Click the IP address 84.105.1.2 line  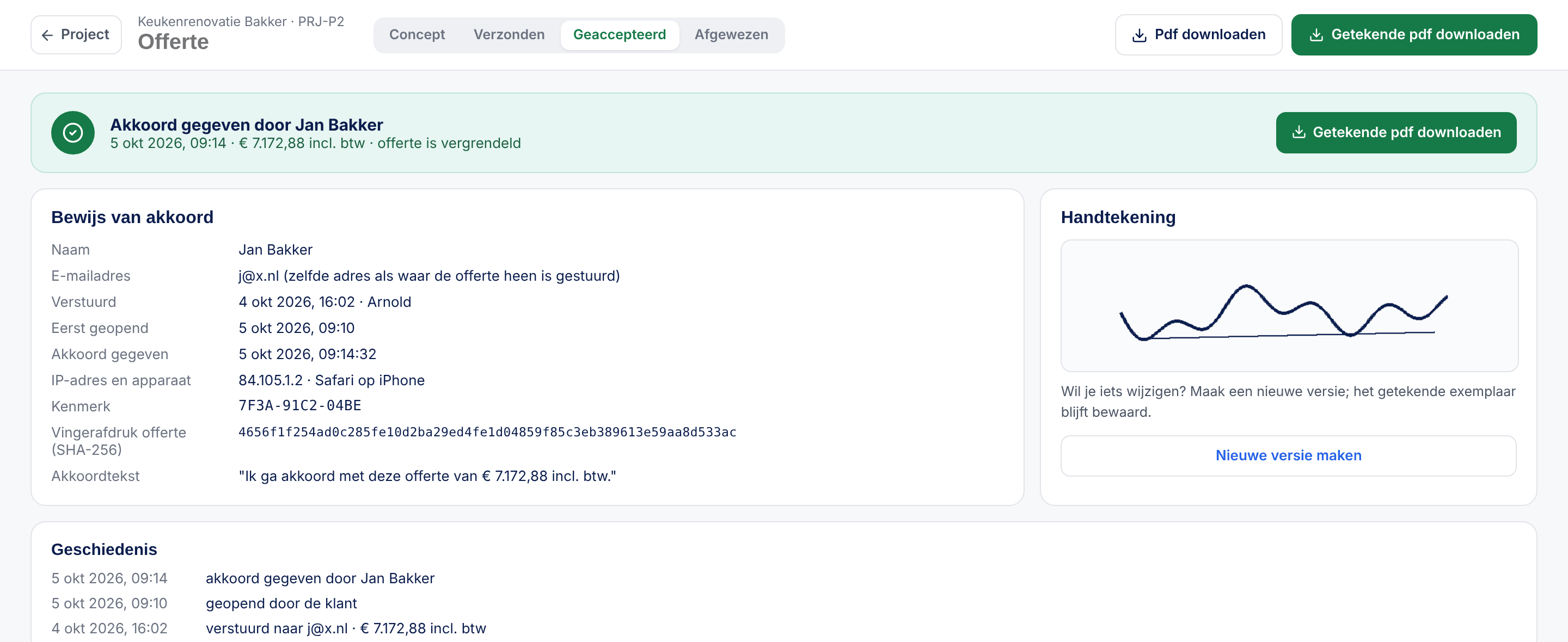pos(332,380)
